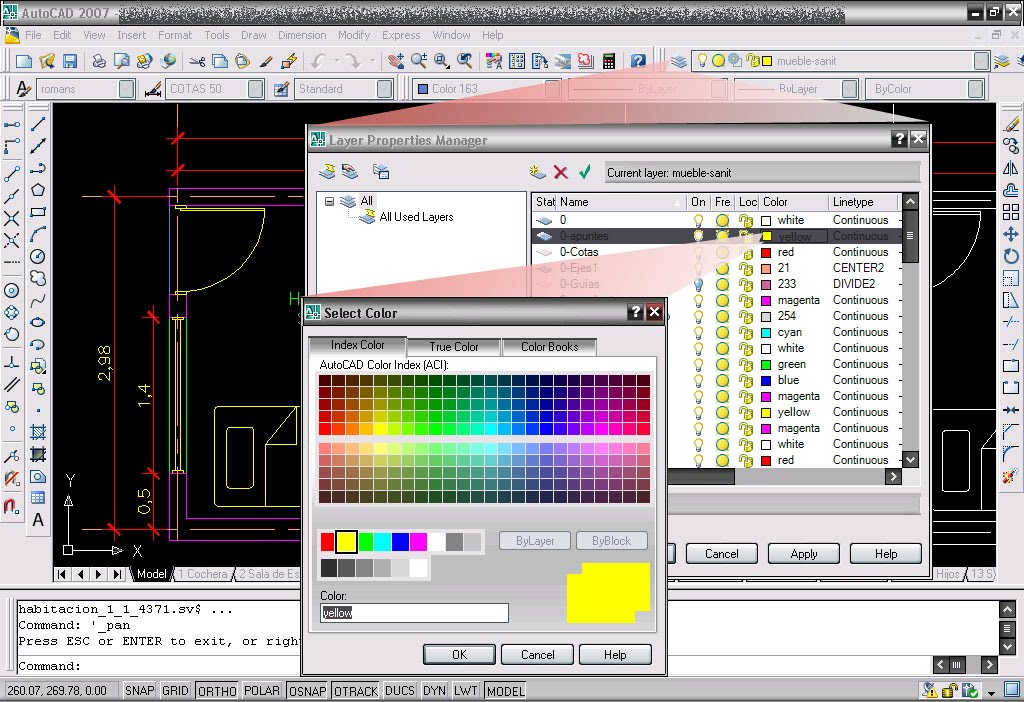
Task: Activate the Pan Realtime hand icon
Action: click(x=394, y=61)
